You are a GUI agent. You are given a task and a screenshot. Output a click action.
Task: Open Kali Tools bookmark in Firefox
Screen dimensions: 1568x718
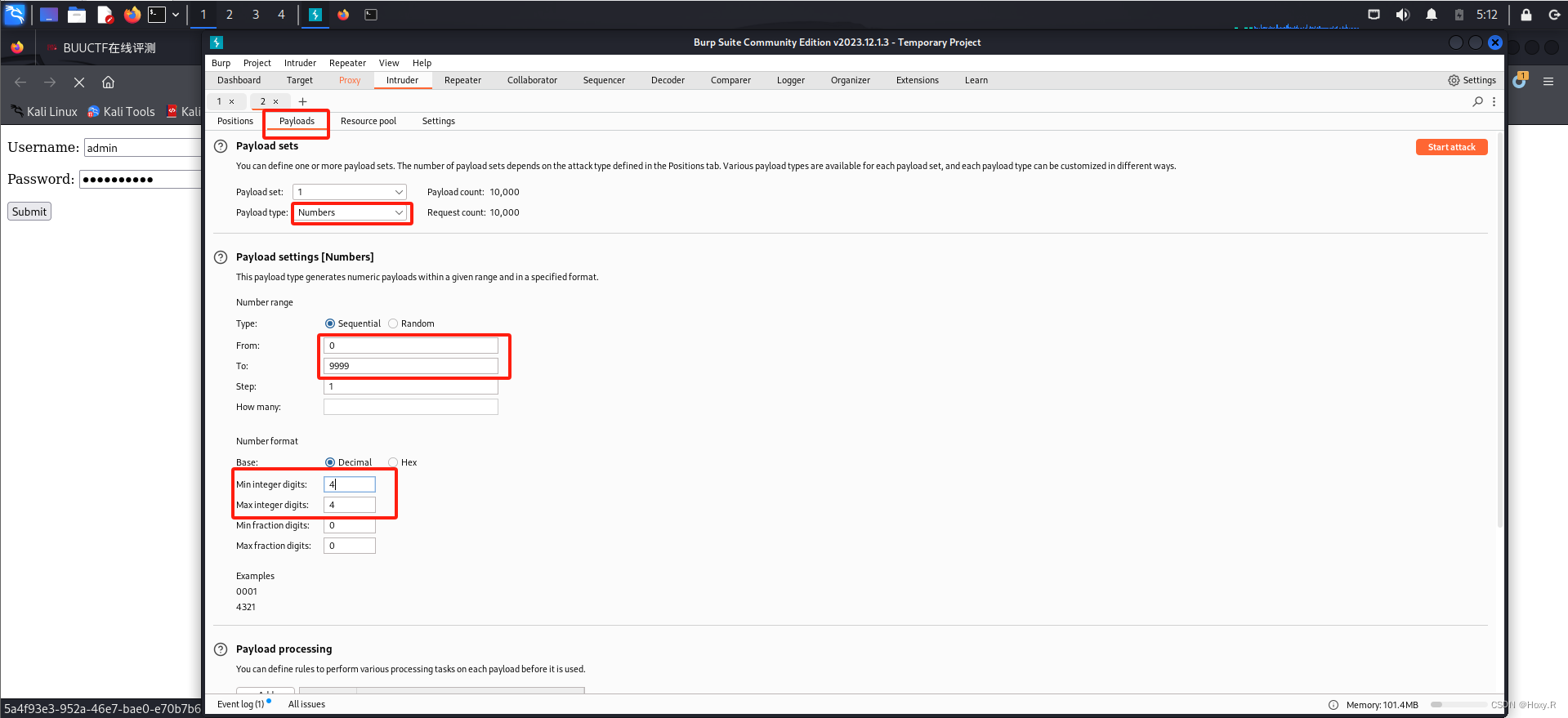tap(121, 112)
